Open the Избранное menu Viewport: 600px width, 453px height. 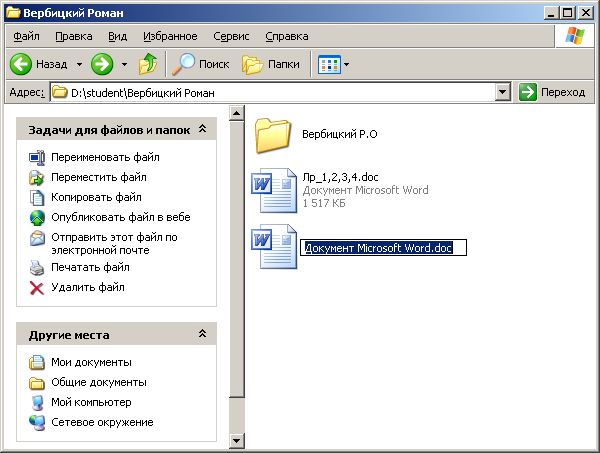click(170, 36)
